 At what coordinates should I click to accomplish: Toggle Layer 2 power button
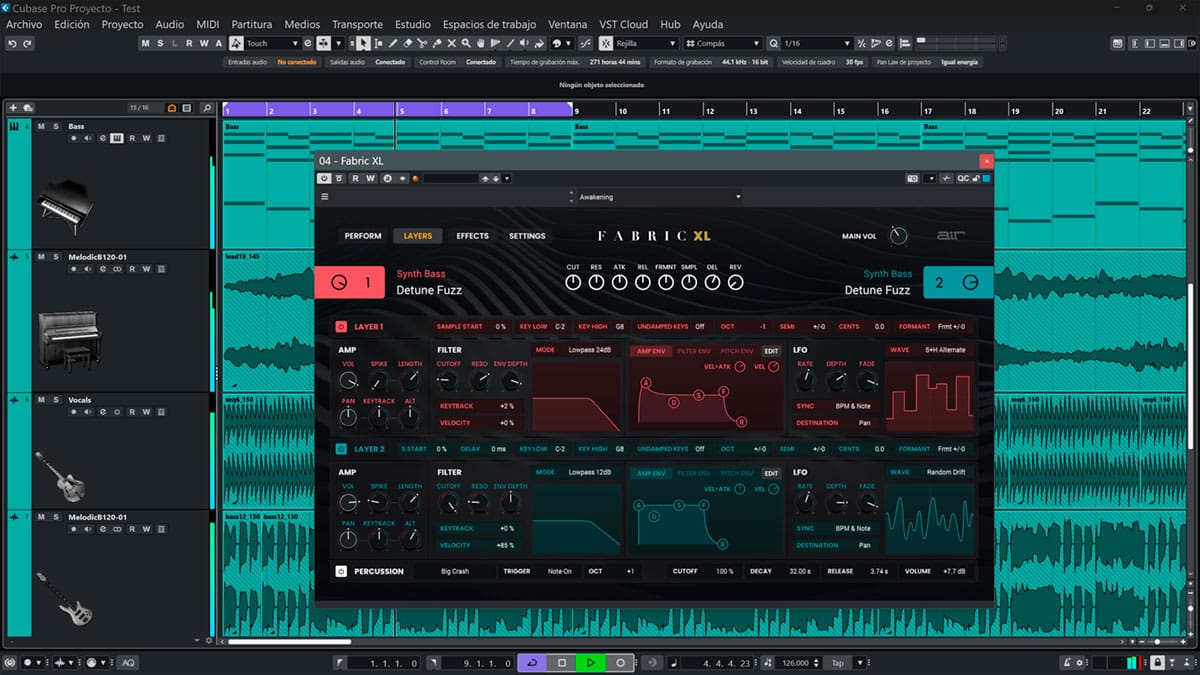click(x=341, y=449)
